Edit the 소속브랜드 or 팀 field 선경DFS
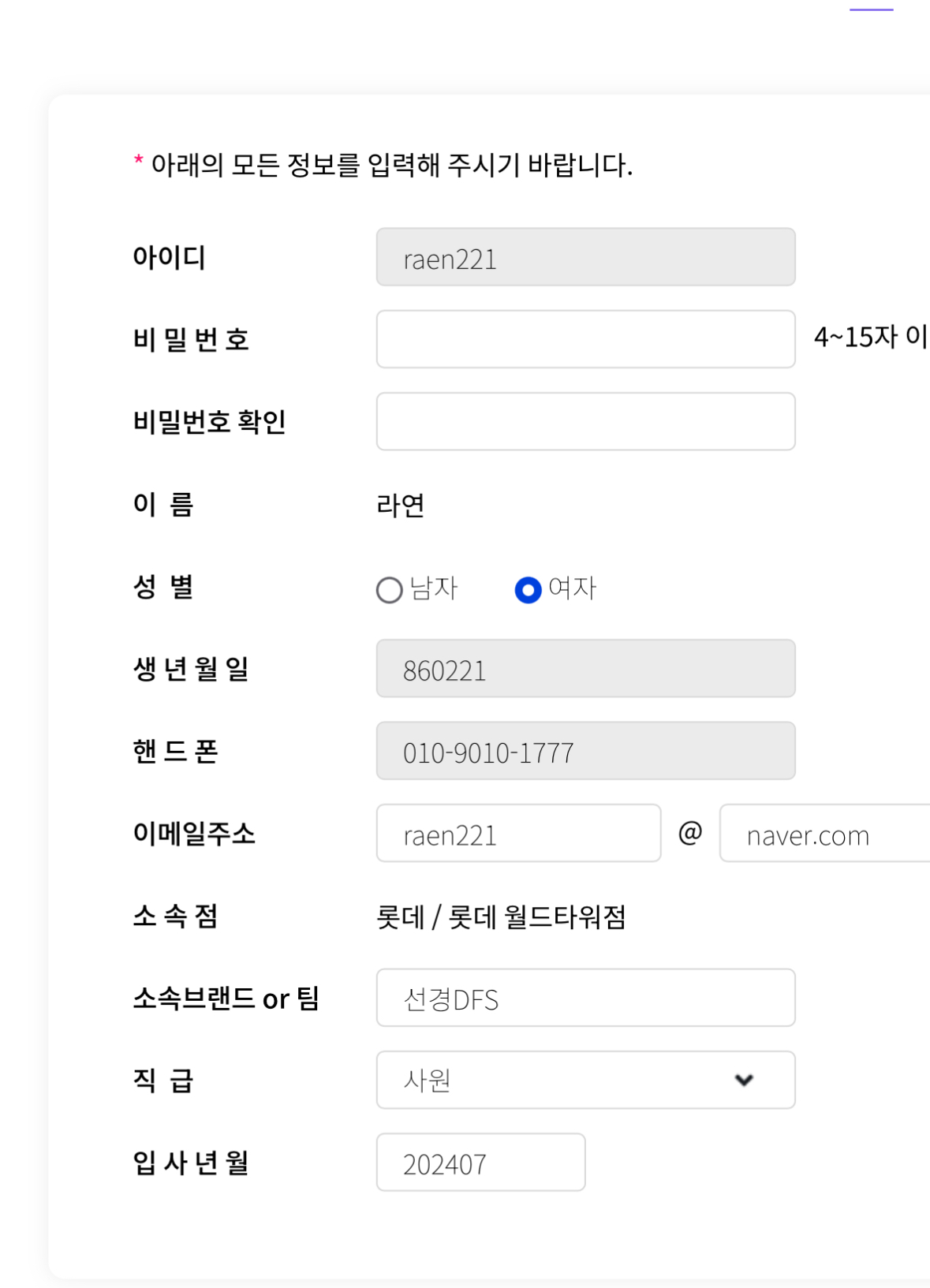The width and height of the screenshot is (930, 1288). 585,998
